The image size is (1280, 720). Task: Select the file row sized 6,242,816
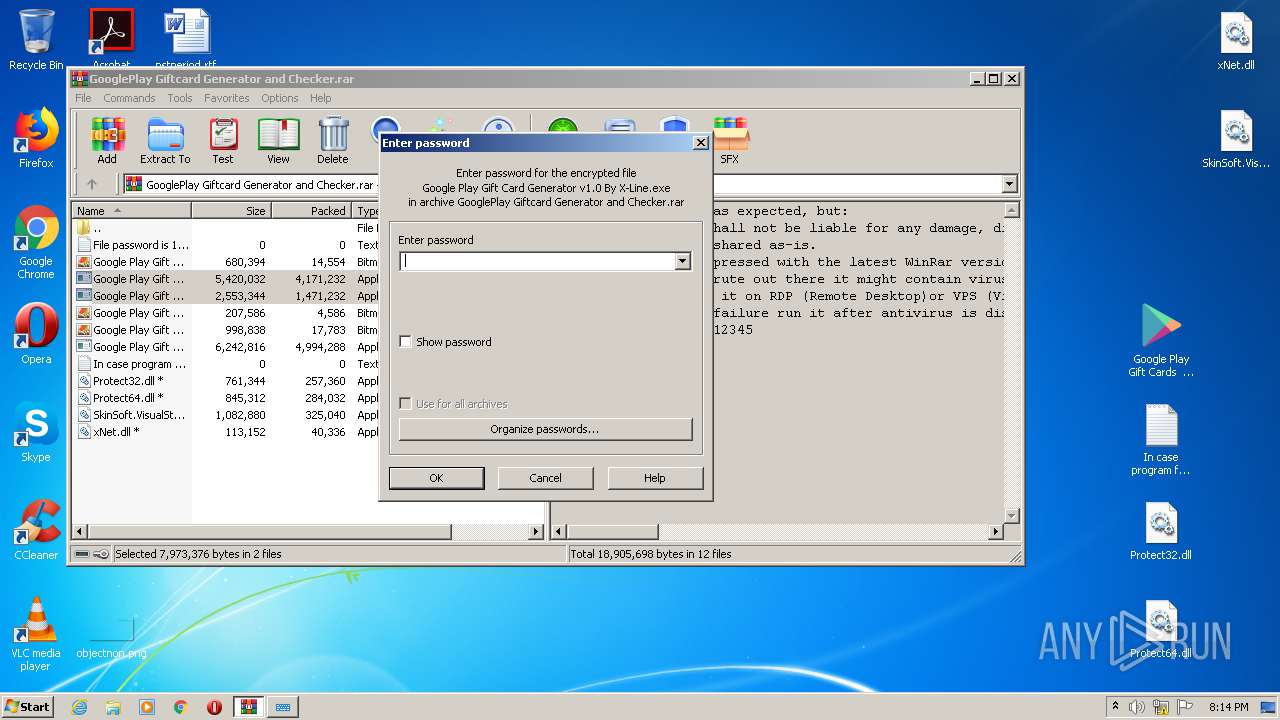(225, 347)
